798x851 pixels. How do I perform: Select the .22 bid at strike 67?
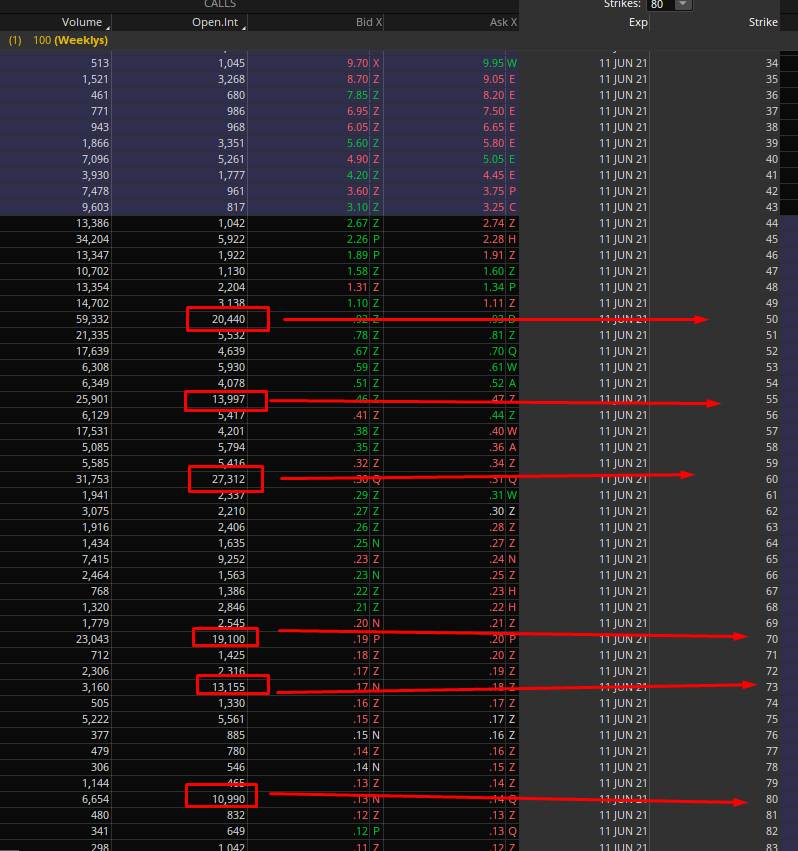point(360,592)
